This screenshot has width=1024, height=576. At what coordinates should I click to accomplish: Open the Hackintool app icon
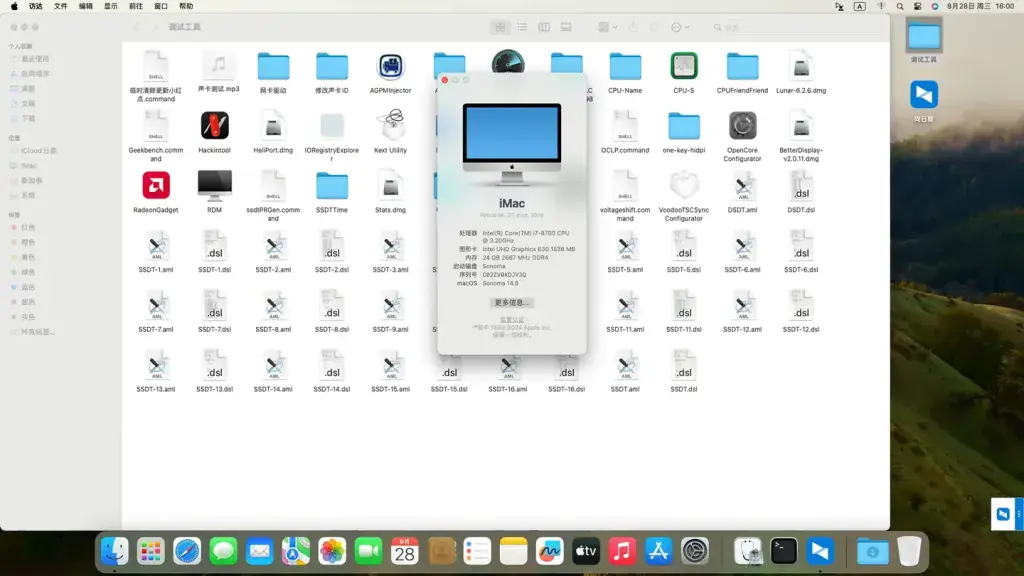click(x=214, y=125)
